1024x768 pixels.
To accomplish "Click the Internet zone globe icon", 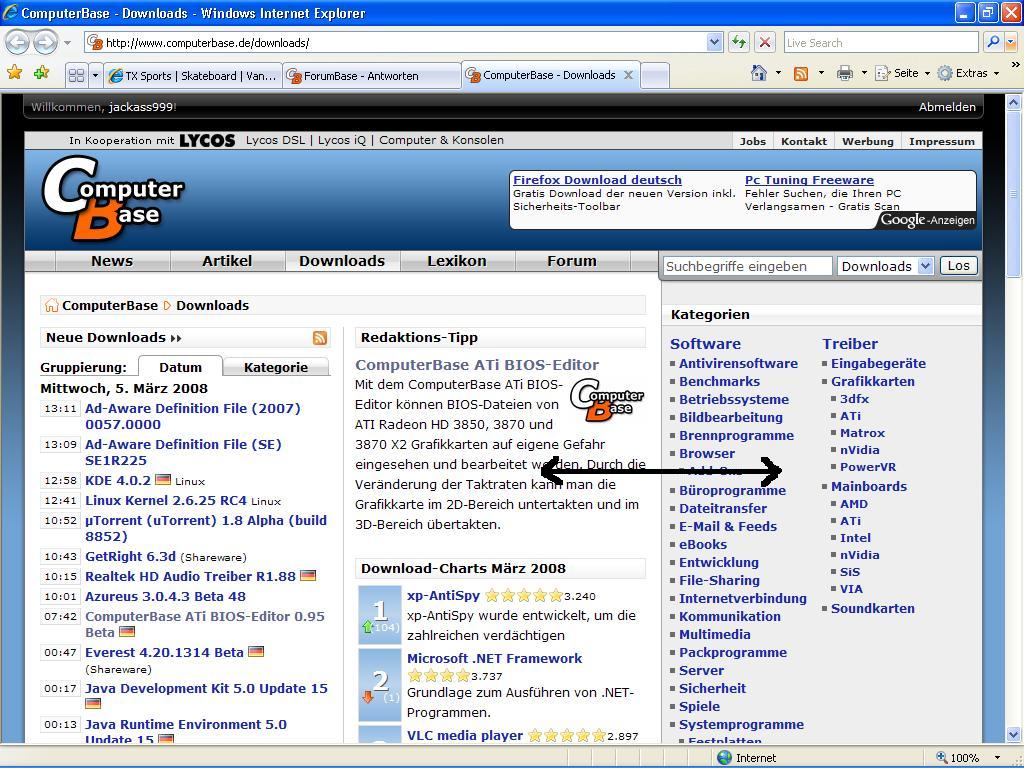I will coord(724,758).
